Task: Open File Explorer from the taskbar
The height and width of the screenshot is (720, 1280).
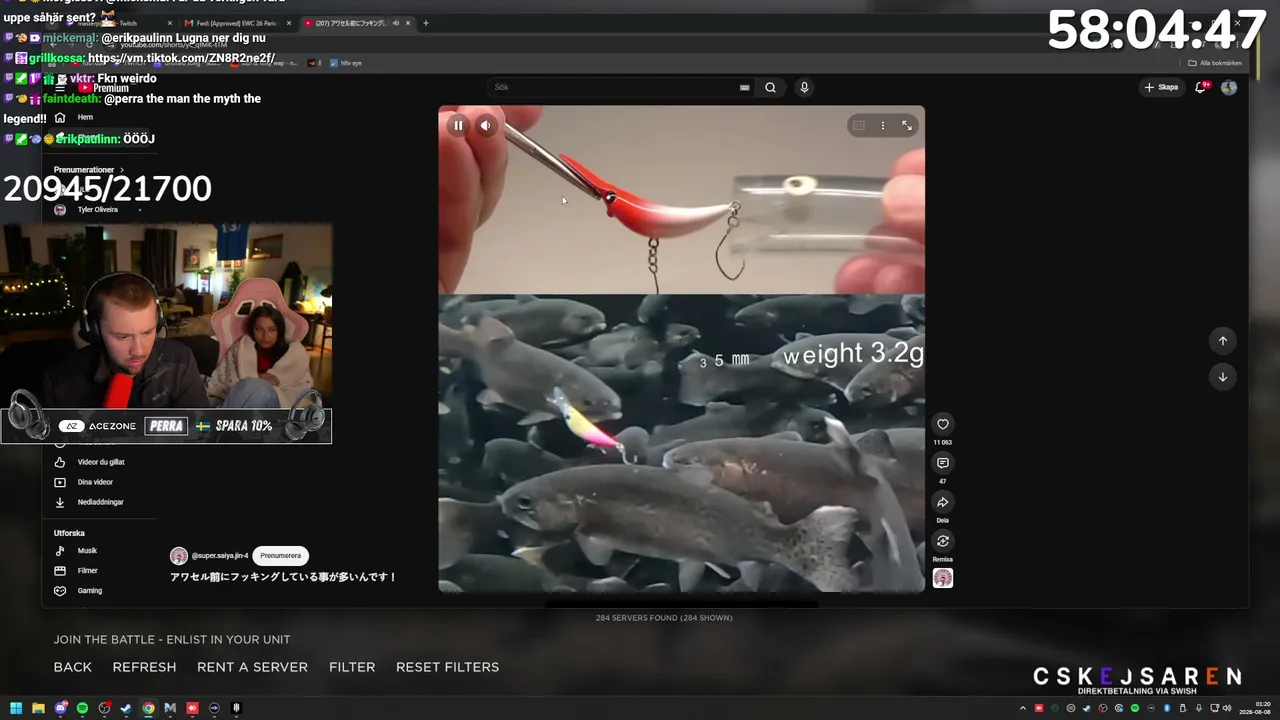Action: pos(39,708)
